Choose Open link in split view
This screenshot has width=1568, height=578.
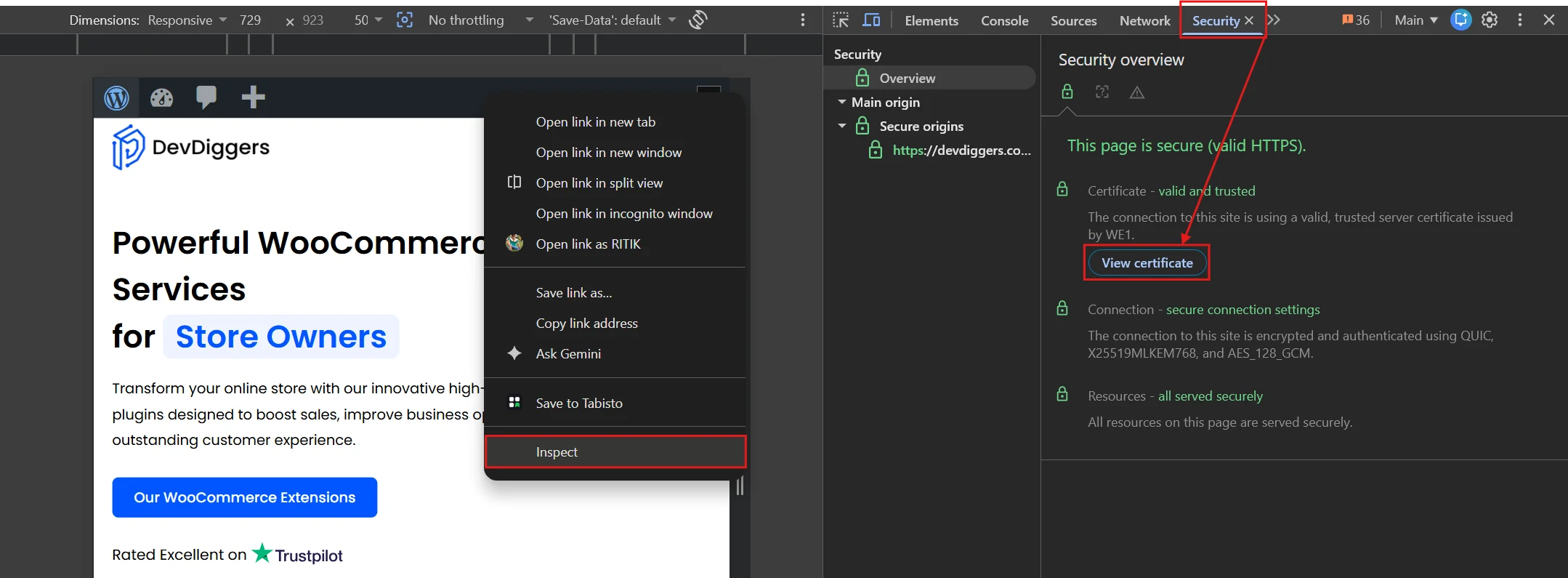[x=615, y=183]
